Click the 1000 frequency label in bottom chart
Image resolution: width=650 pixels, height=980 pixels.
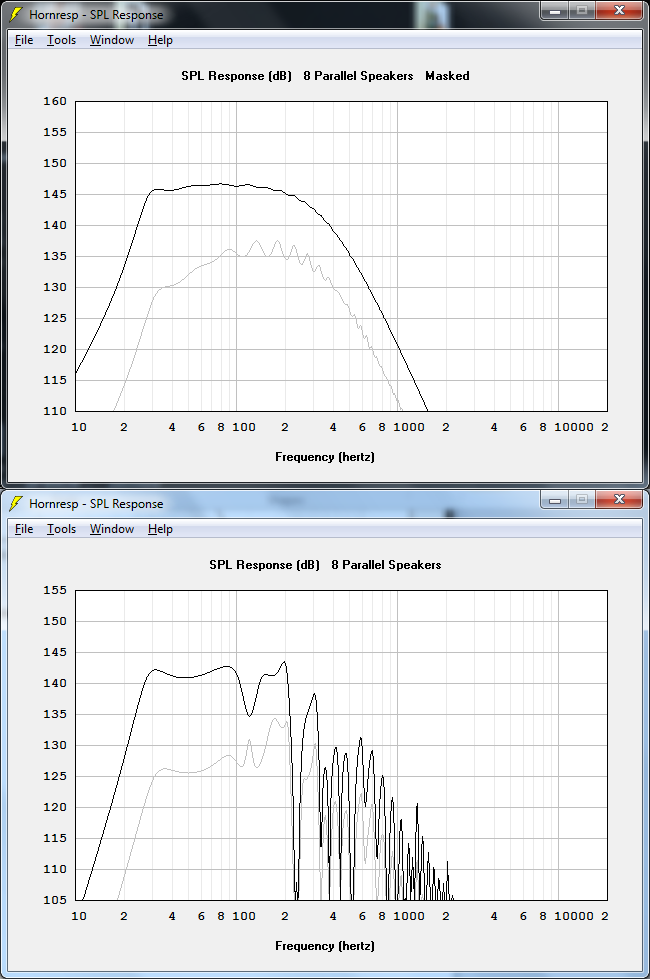409,916
